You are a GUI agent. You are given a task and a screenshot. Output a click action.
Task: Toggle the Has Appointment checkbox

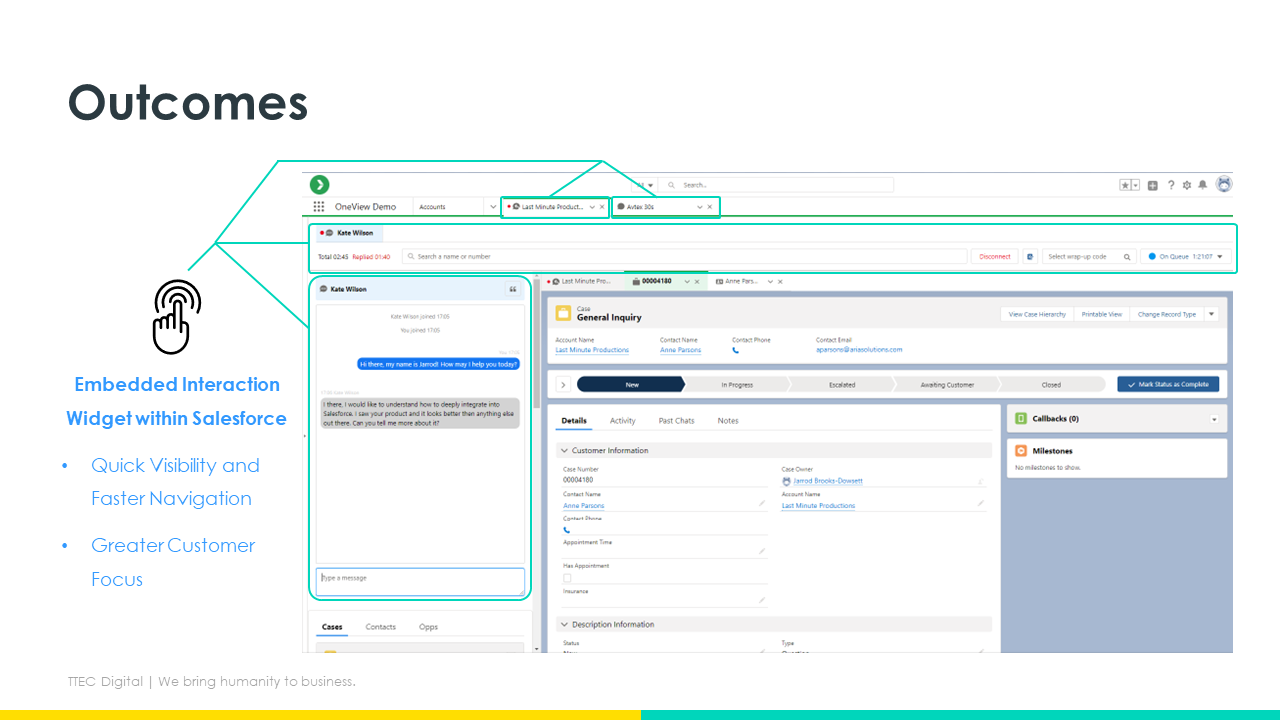tap(567, 578)
